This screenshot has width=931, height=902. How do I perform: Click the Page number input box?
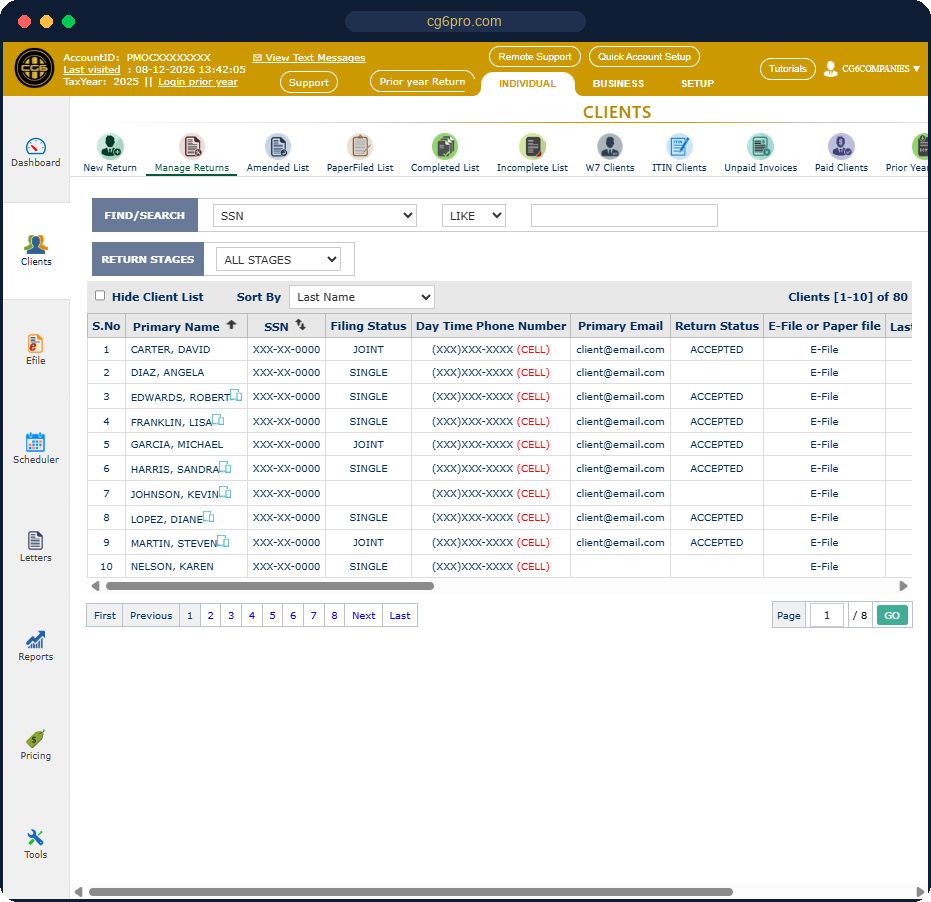point(826,616)
